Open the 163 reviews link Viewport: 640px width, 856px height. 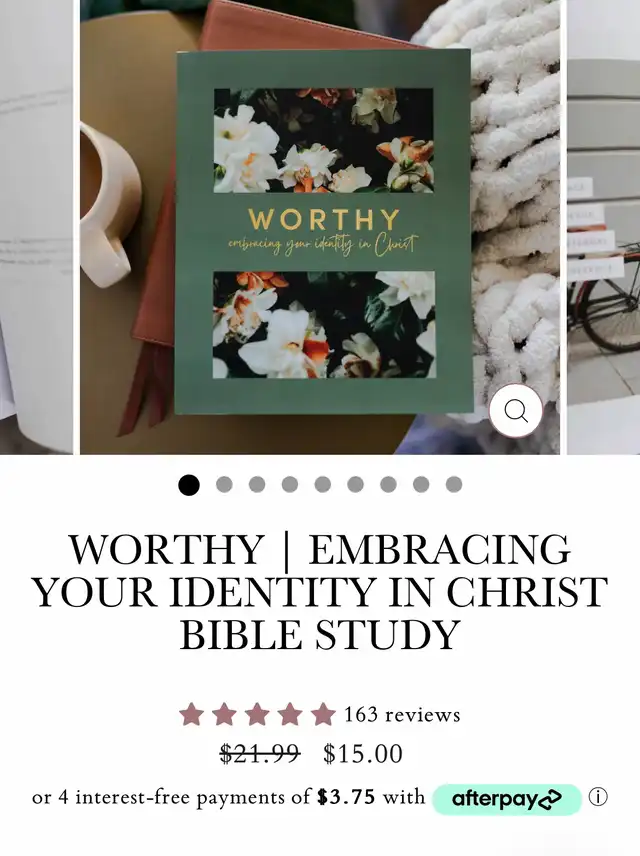[x=402, y=715]
